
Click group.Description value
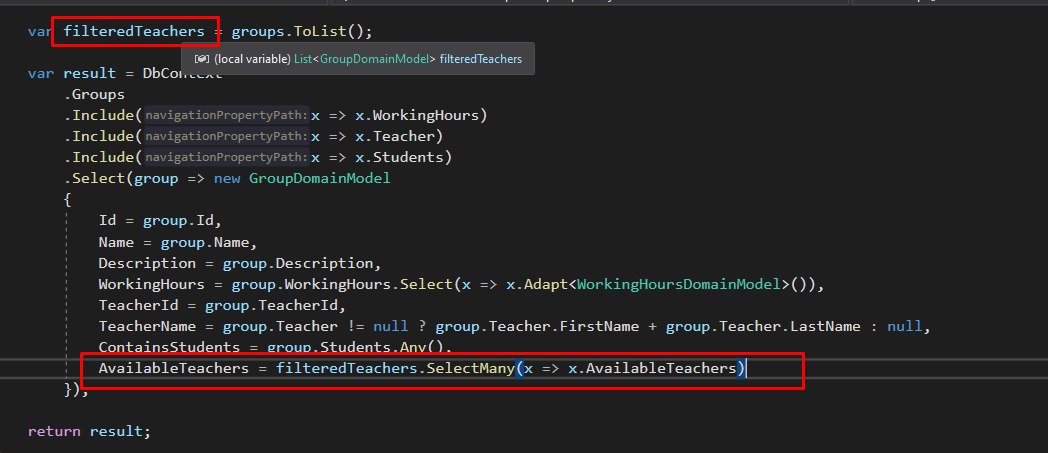point(297,263)
